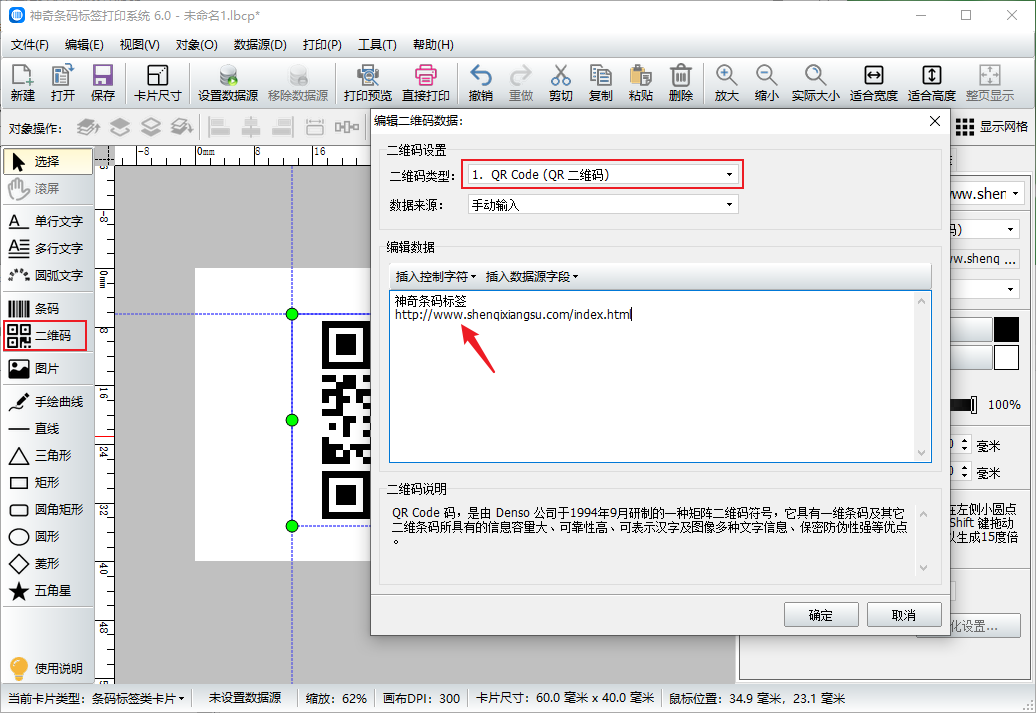Choose the 手绘曲线 freehand curve tool
Viewport: 1036px width, 713px height.
tap(46, 402)
